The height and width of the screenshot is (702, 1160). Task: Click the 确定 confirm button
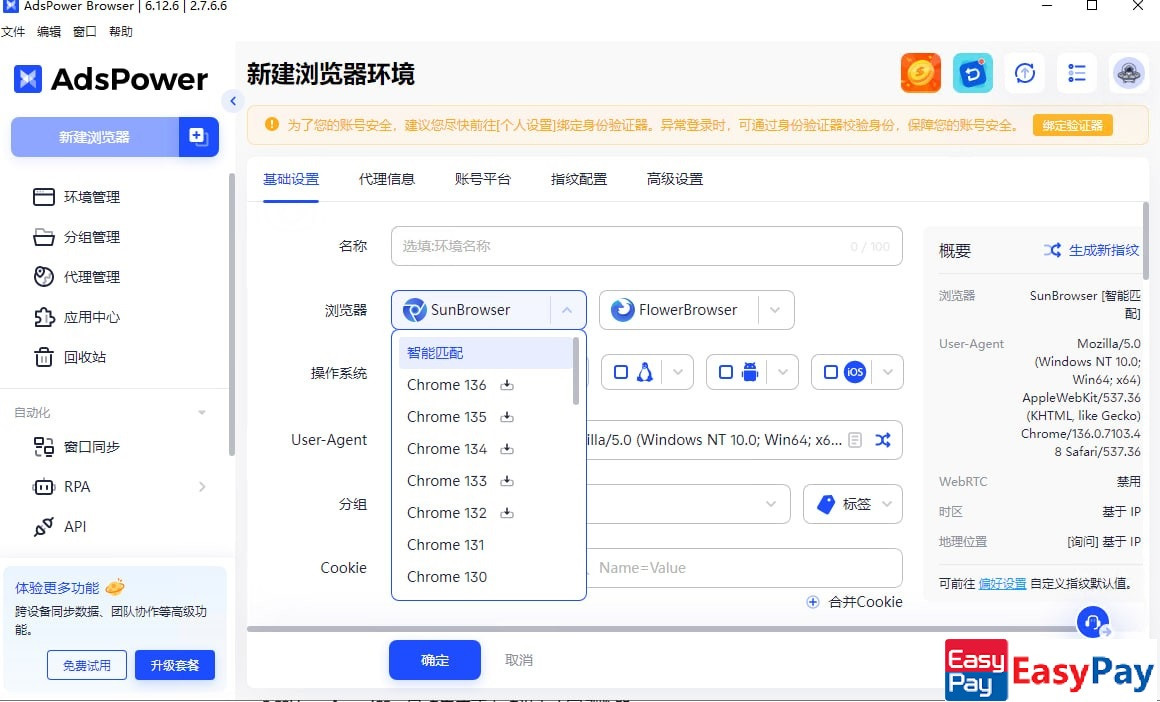tap(435, 660)
